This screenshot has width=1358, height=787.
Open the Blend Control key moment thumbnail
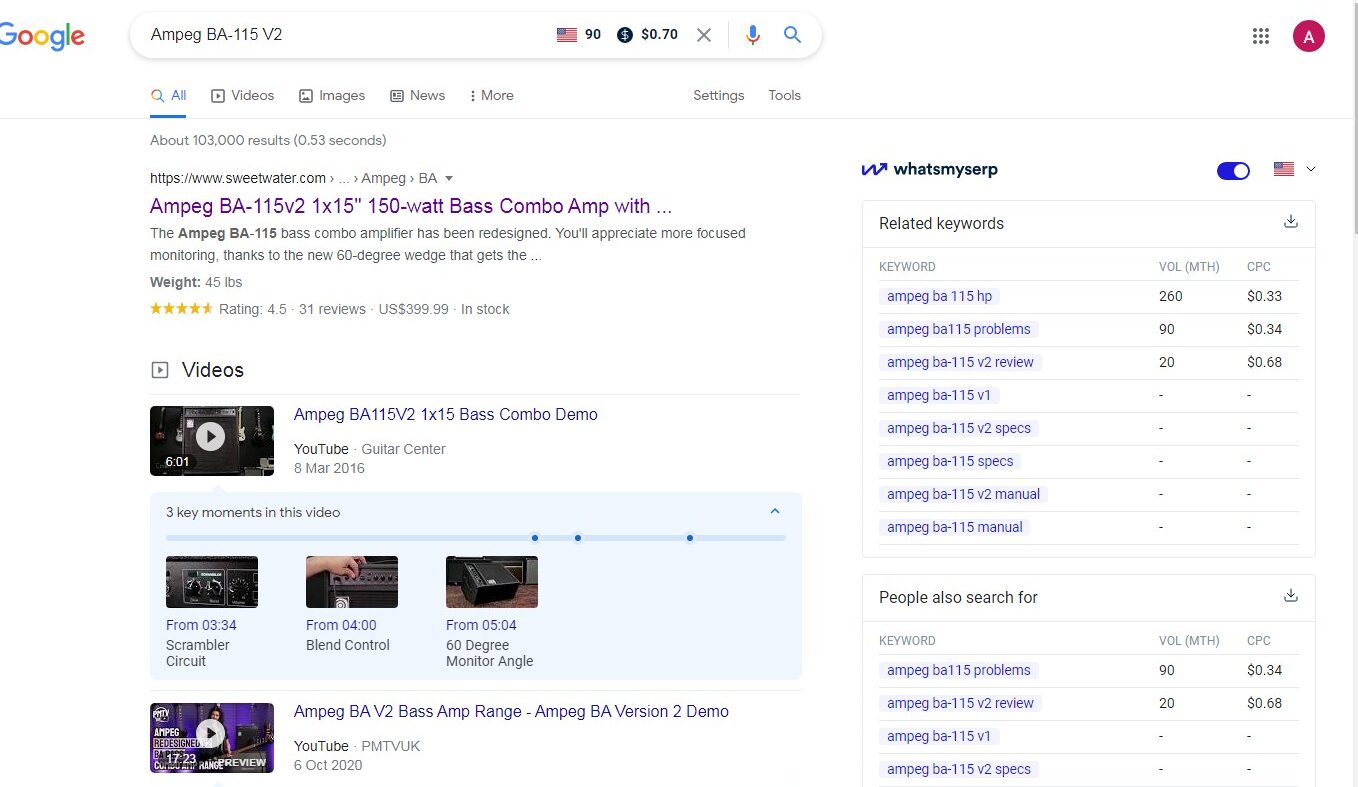(352, 582)
